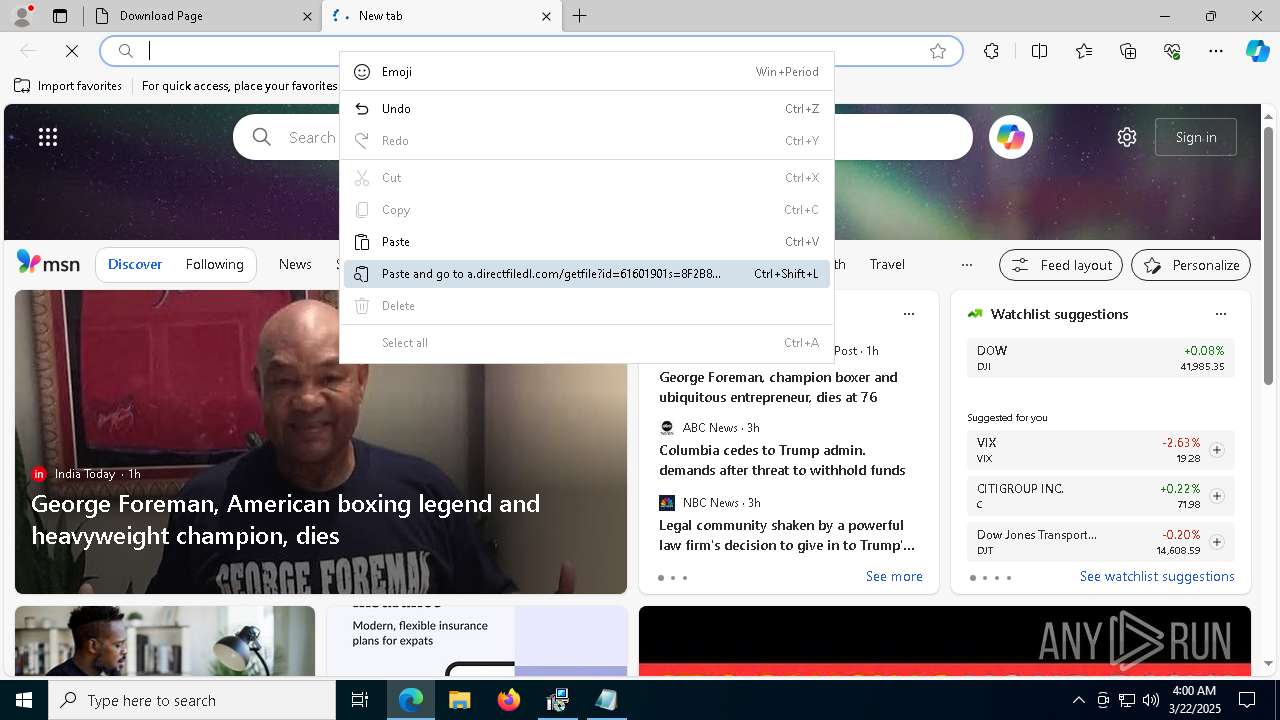
Task: Select Undo in context menu
Action: pyautogui.click(x=587, y=109)
